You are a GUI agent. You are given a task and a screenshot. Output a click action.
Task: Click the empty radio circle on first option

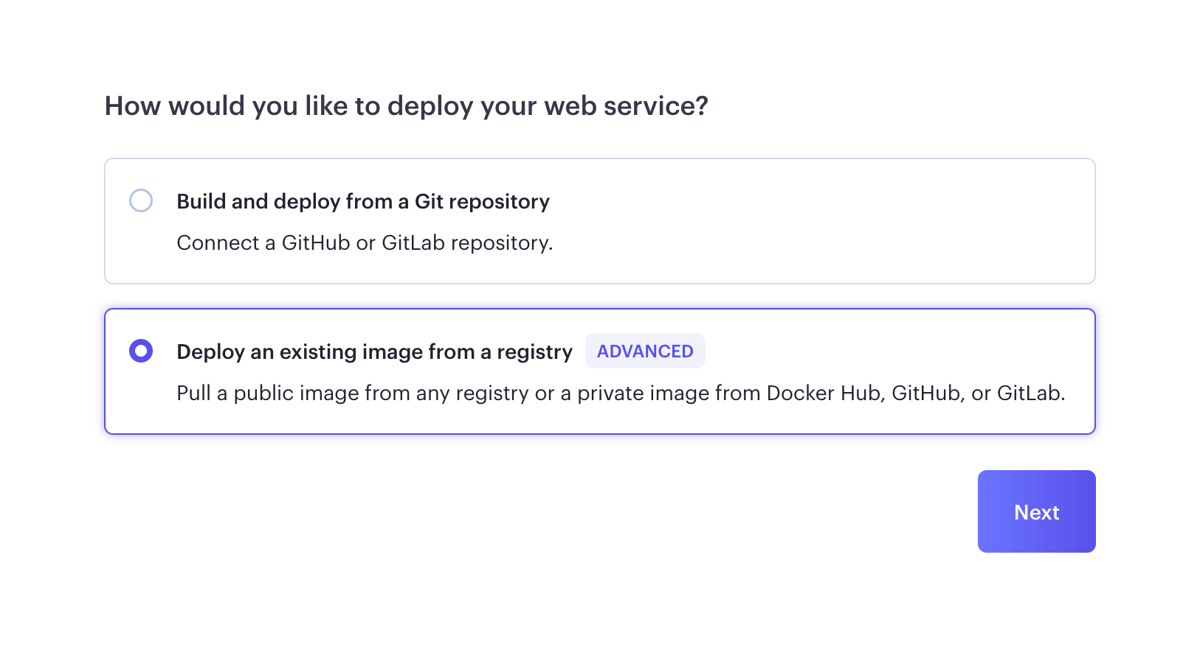(x=141, y=200)
